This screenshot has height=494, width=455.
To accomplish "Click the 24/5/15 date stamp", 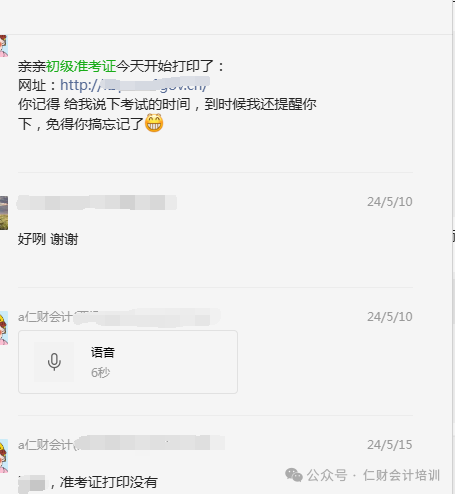I will point(390,445).
